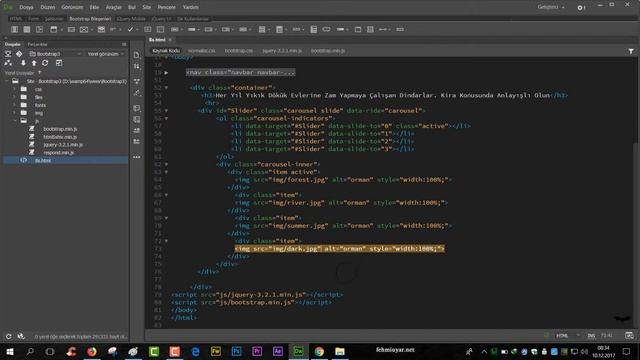Click the Apply Comment icon in code toolbar
Image resolution: width=640 pixels, height=360 pixels.
(137, 108)
